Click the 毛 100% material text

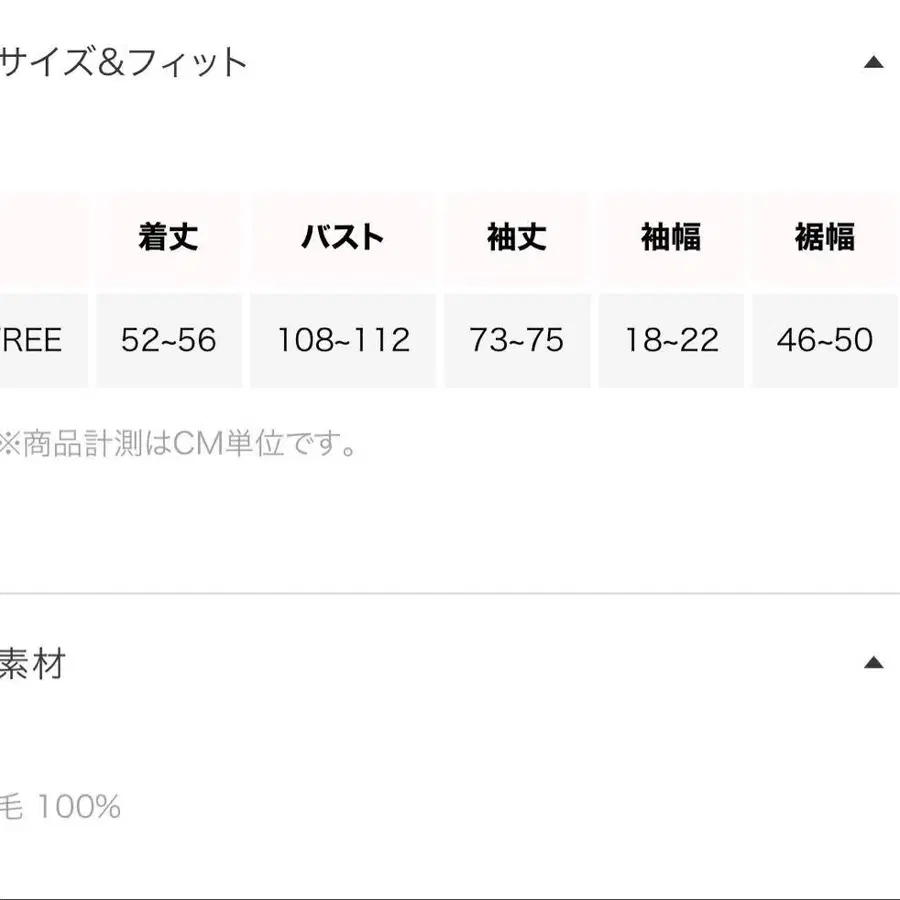click(x=60, y=806)
